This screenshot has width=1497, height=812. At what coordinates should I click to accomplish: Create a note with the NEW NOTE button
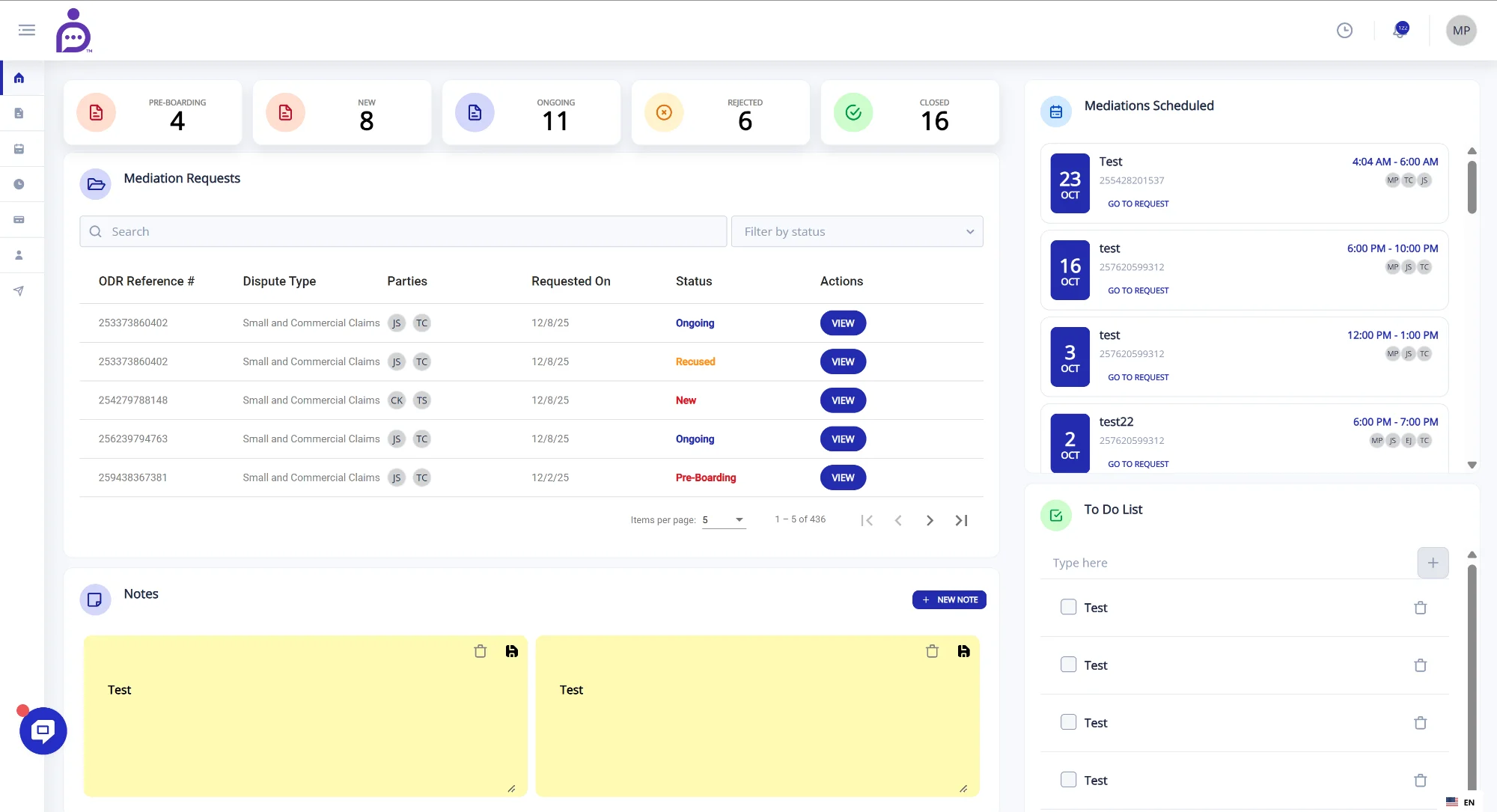click(949, 599)
